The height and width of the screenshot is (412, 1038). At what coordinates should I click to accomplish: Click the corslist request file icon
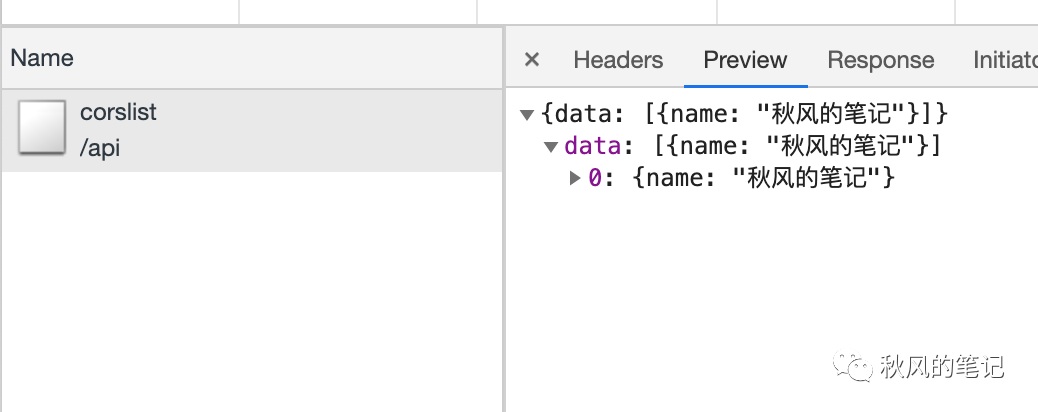(x=42, y=127)
